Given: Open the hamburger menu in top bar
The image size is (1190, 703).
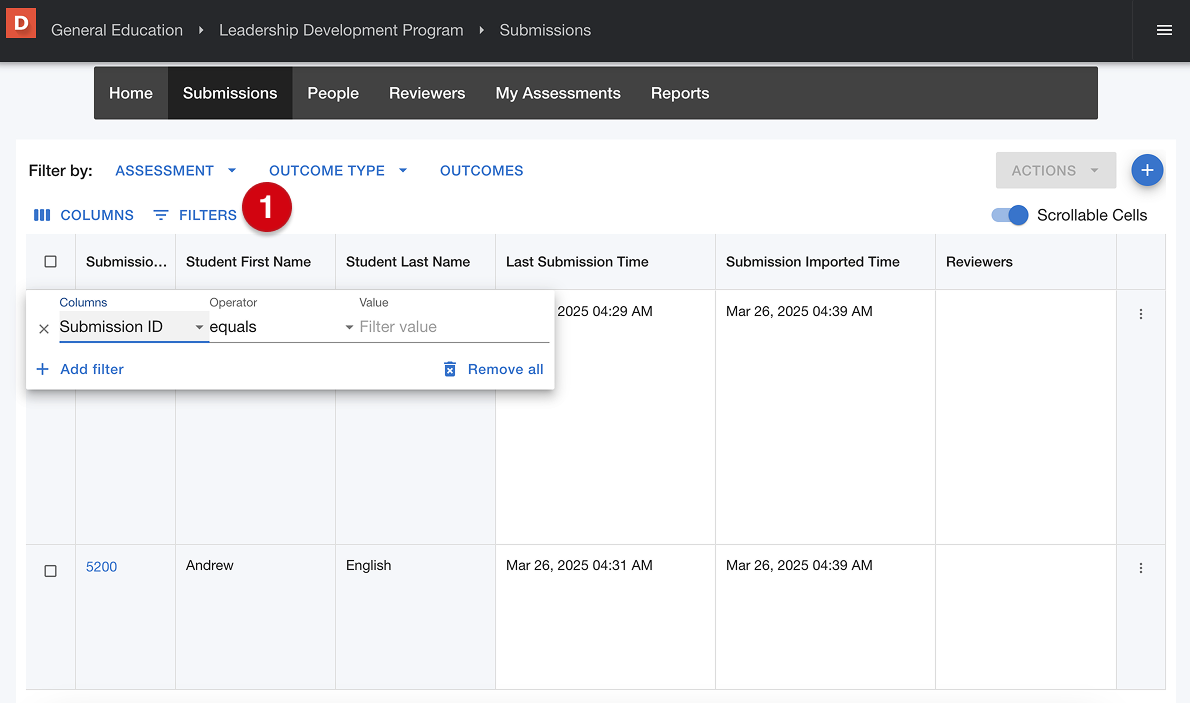Looking at the screenshot, I should click(x=1164, y=30).
